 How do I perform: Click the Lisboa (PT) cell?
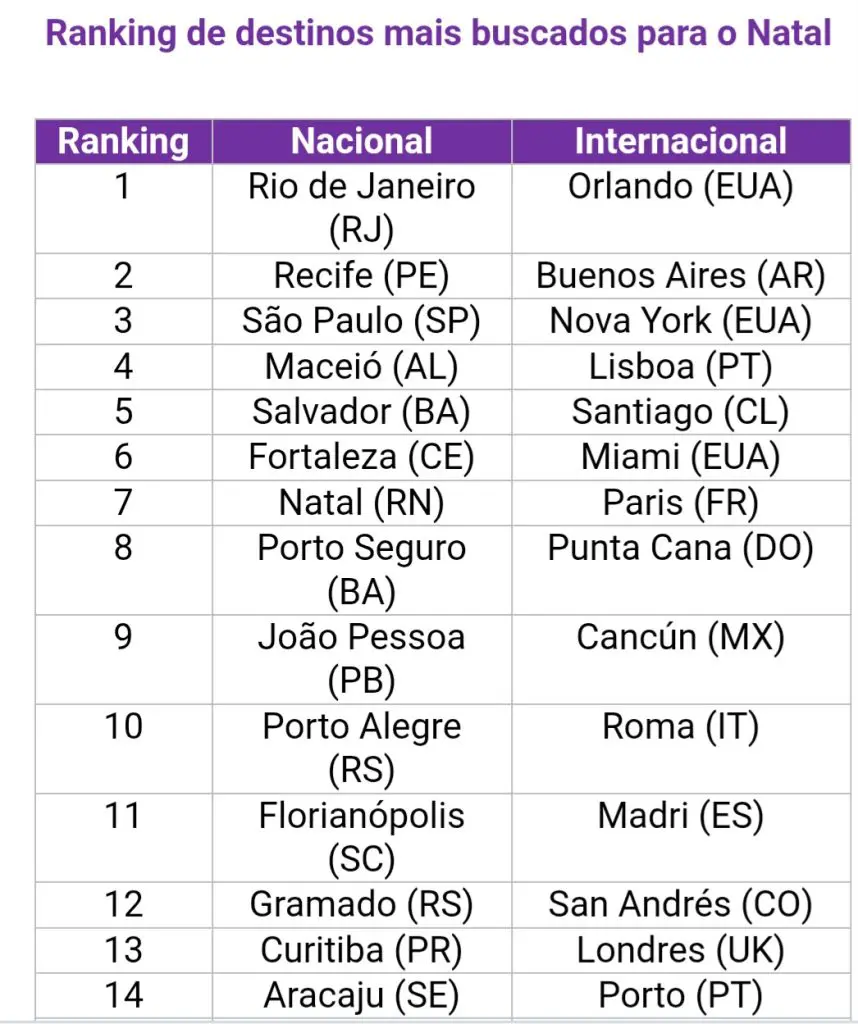681,366
